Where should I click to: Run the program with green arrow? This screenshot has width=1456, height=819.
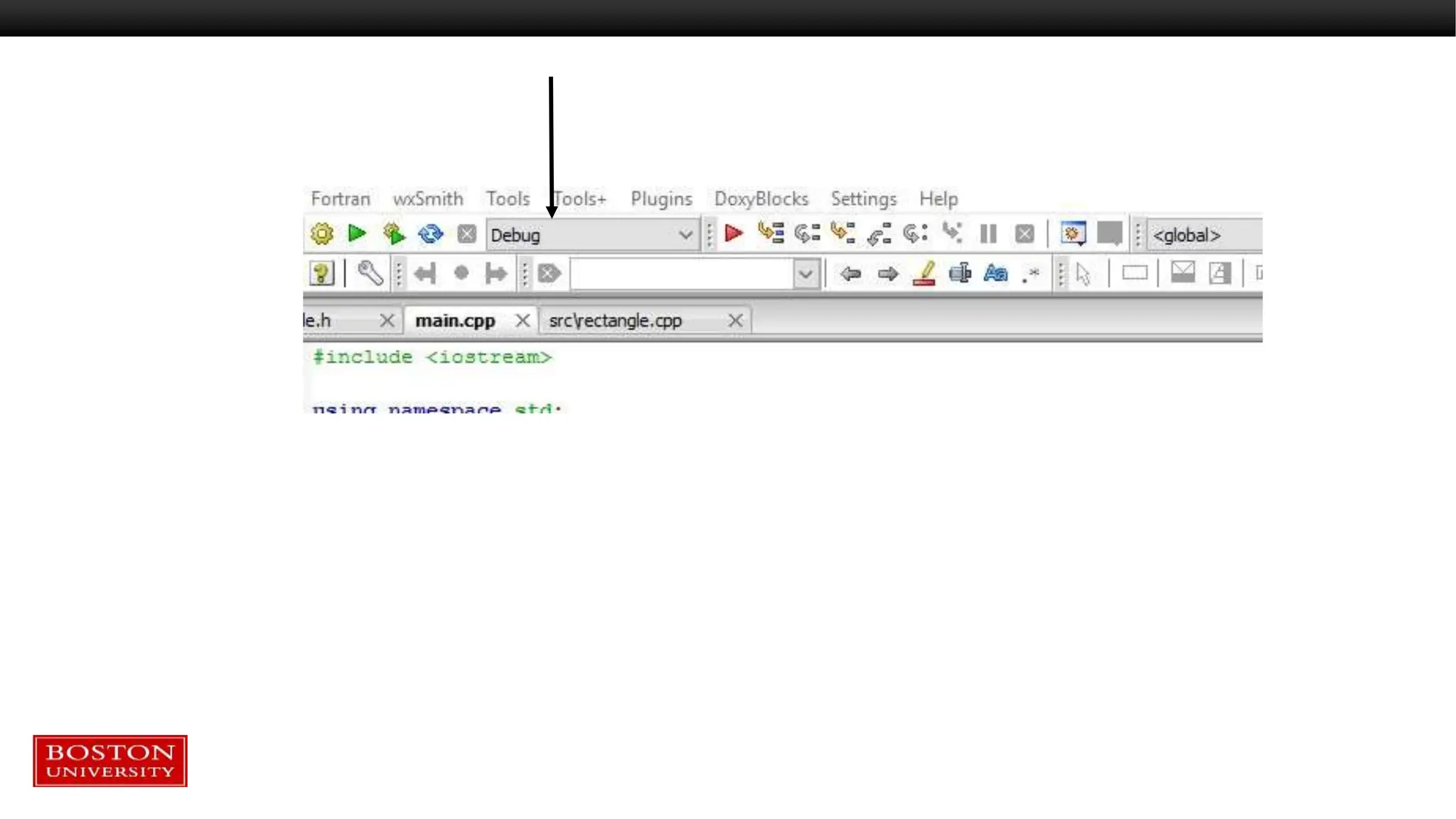(357, 233)
